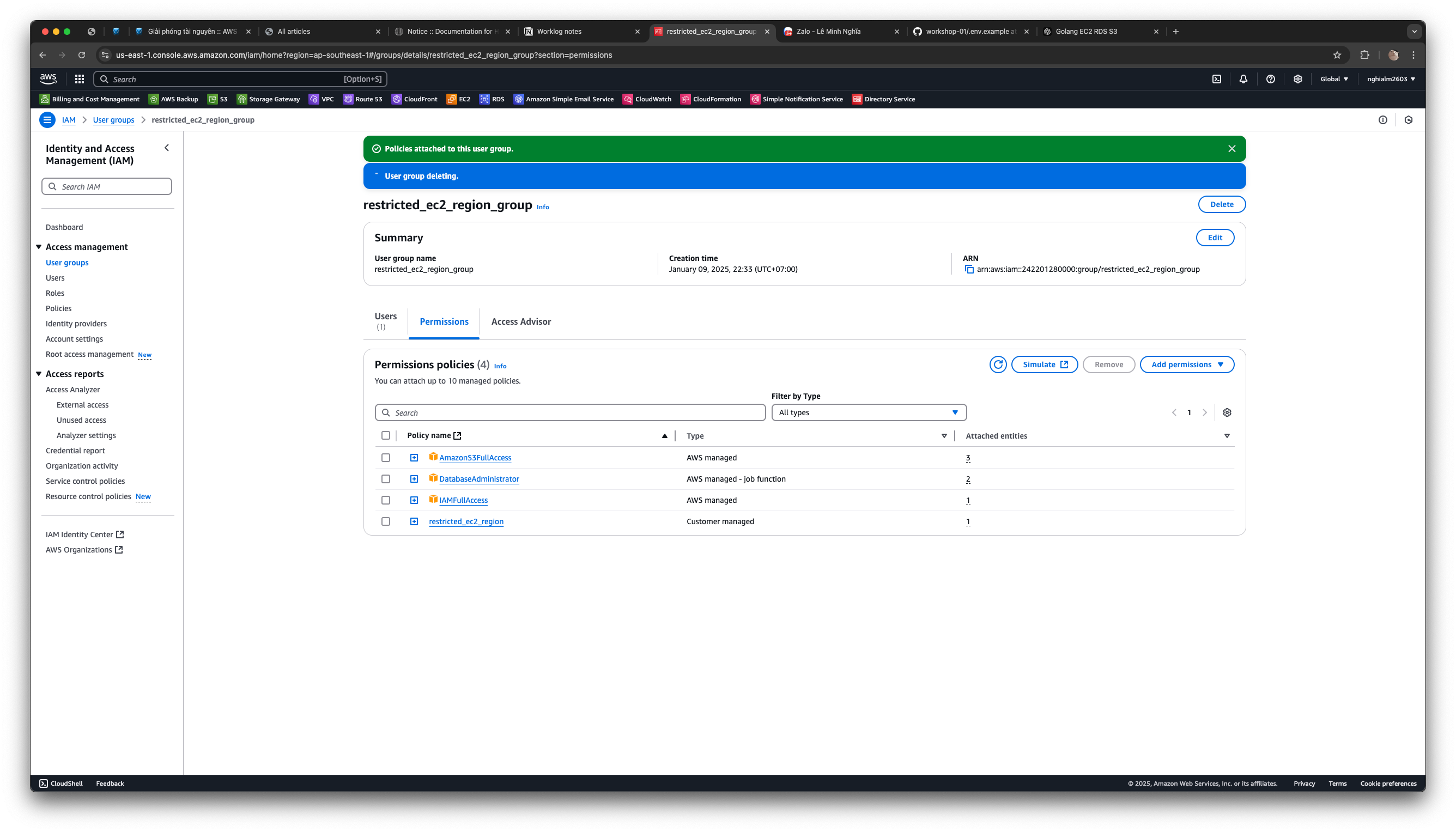Copy the group ARN to clipboard
This screenshot has width=1456, height=832.
coord(969,269)
